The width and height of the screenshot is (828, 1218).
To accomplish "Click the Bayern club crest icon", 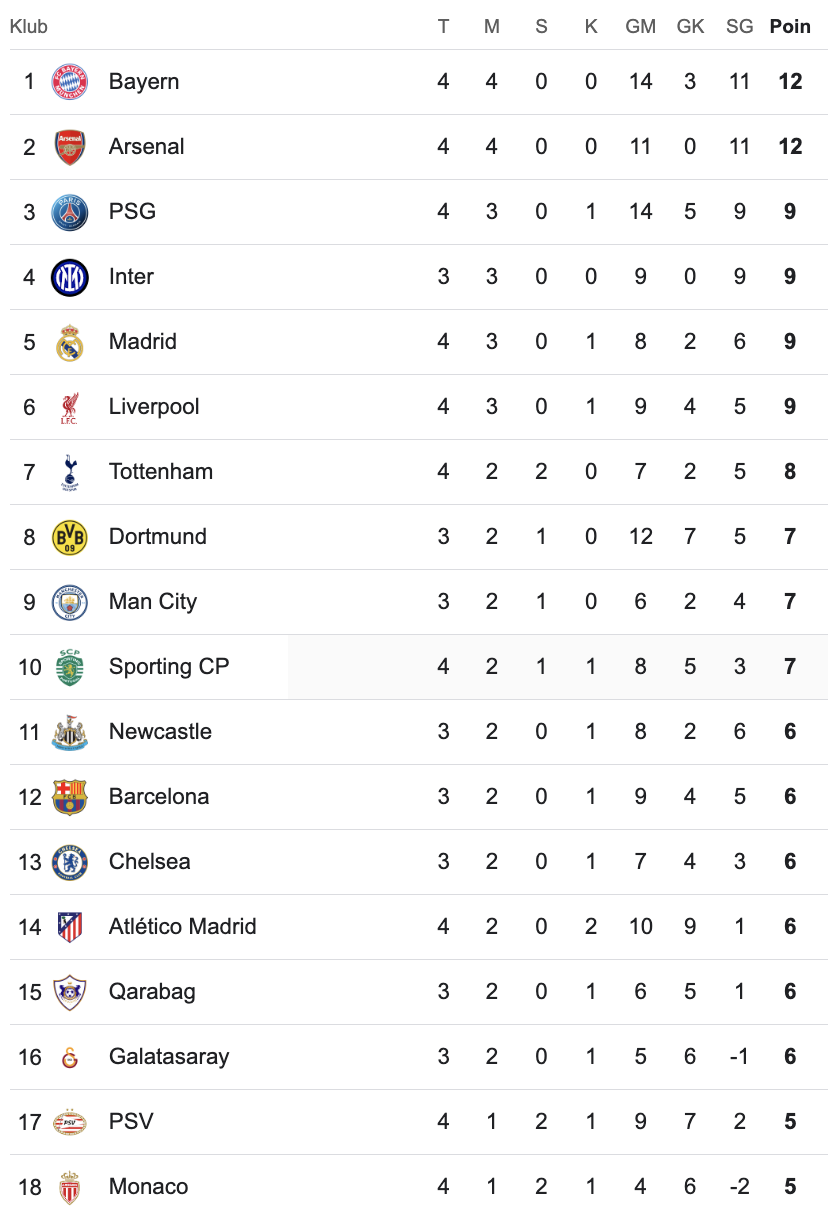I will pyautogui.click(x=70, y=82).
